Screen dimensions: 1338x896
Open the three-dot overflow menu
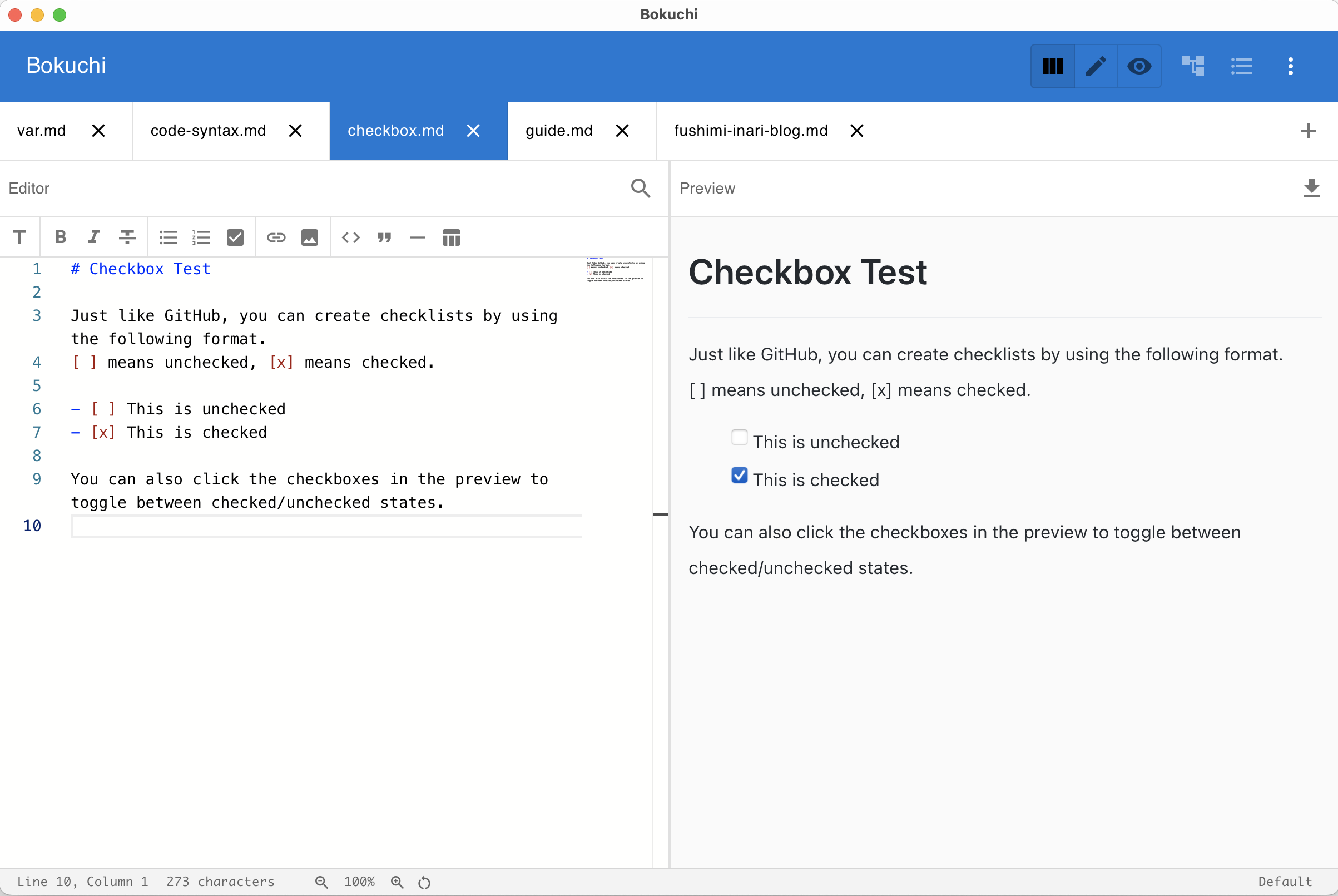pos(1291,66)
